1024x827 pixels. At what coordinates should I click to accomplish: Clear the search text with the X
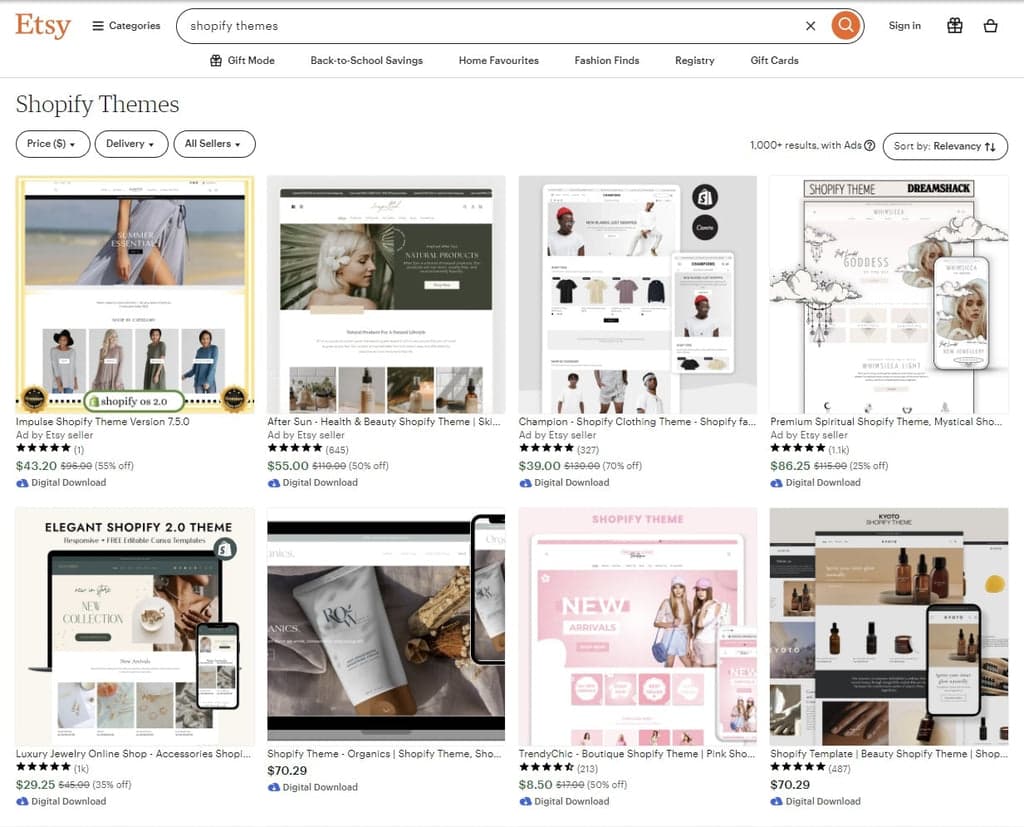810,25
